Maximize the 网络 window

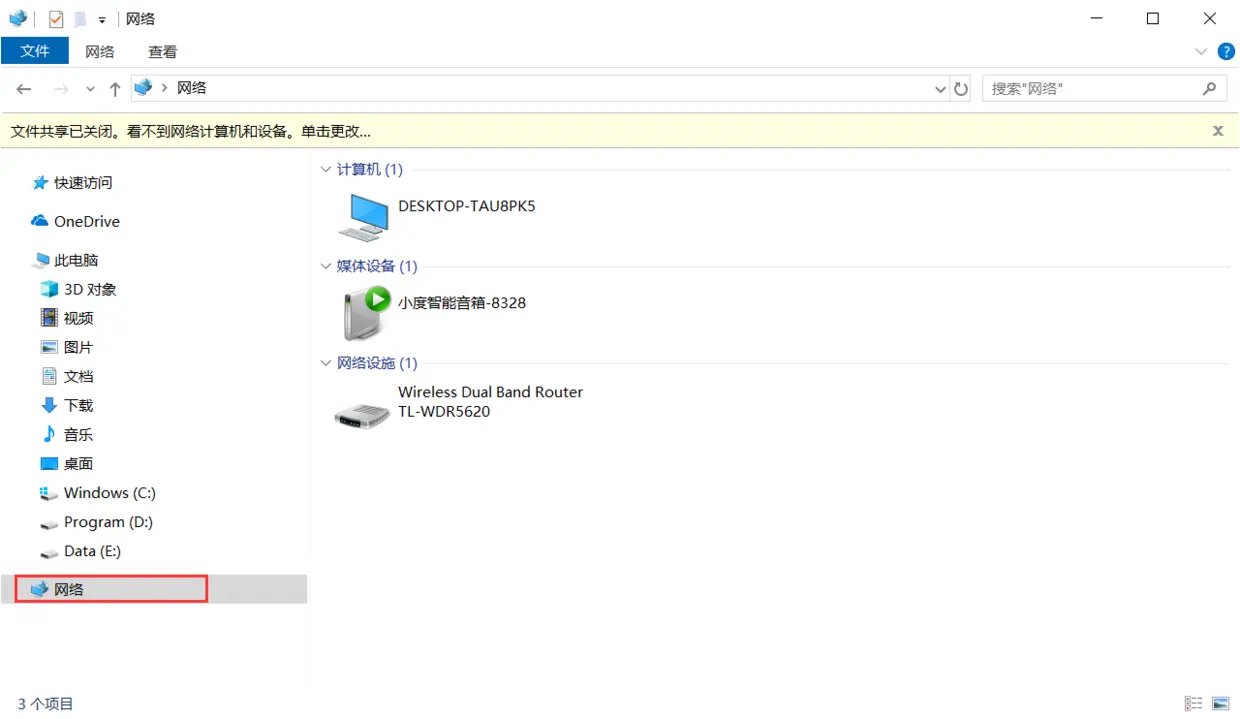click(1153, 19)
